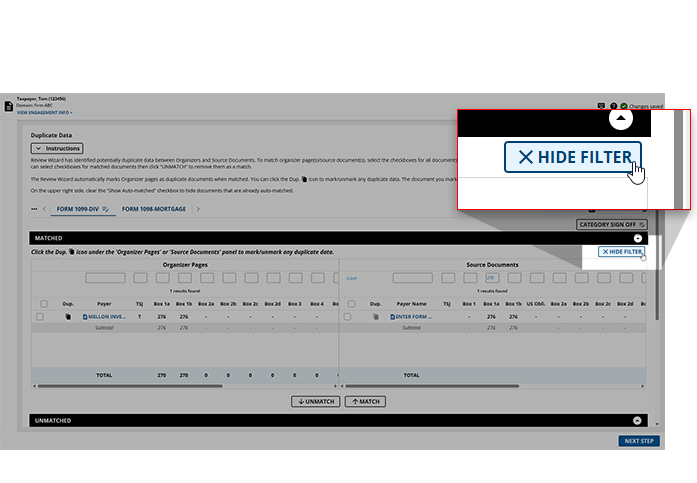Click the Payer column header in Organizer Pages
Screen dimensions: 697x483
(x=104, y=304)
